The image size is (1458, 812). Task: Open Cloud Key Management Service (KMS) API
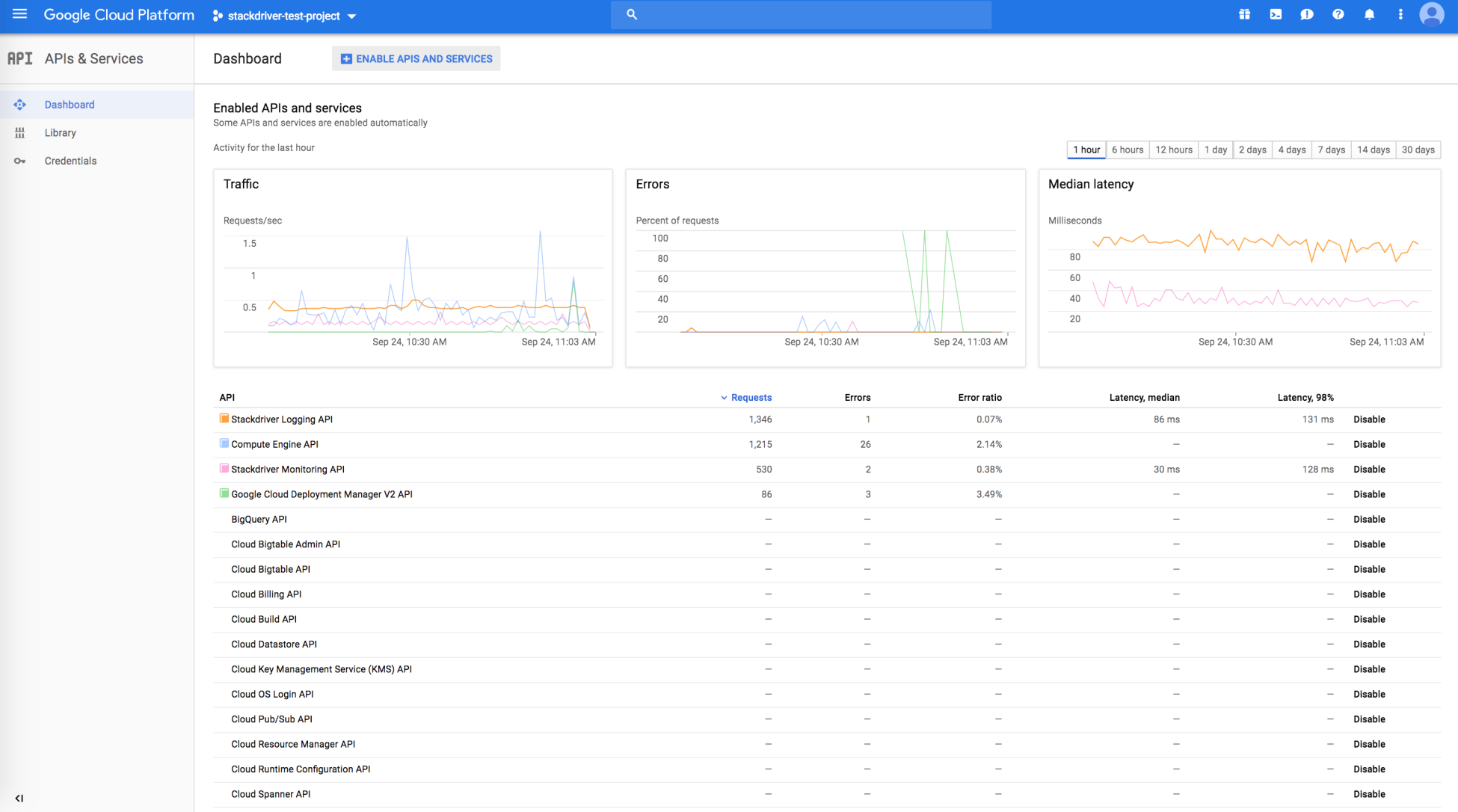pyautogui.click(x=322, y=669)
